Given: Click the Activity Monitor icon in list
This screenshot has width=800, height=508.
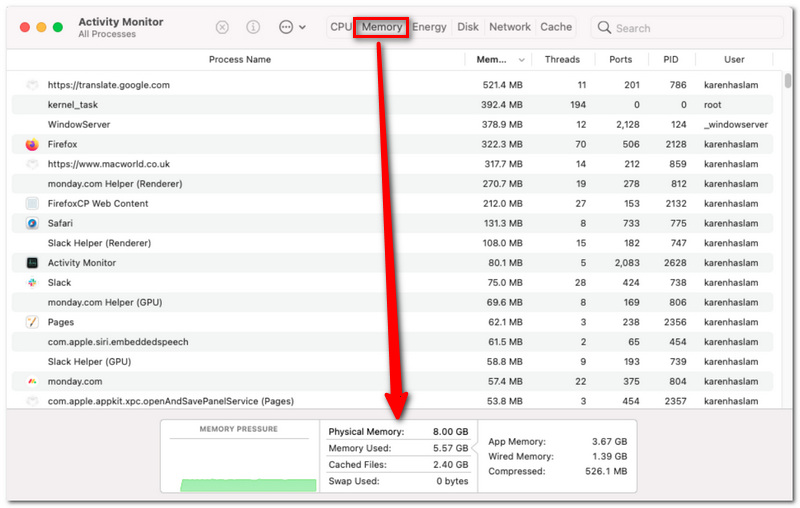Looking at the screenshot, I should [x=32, y=263].
